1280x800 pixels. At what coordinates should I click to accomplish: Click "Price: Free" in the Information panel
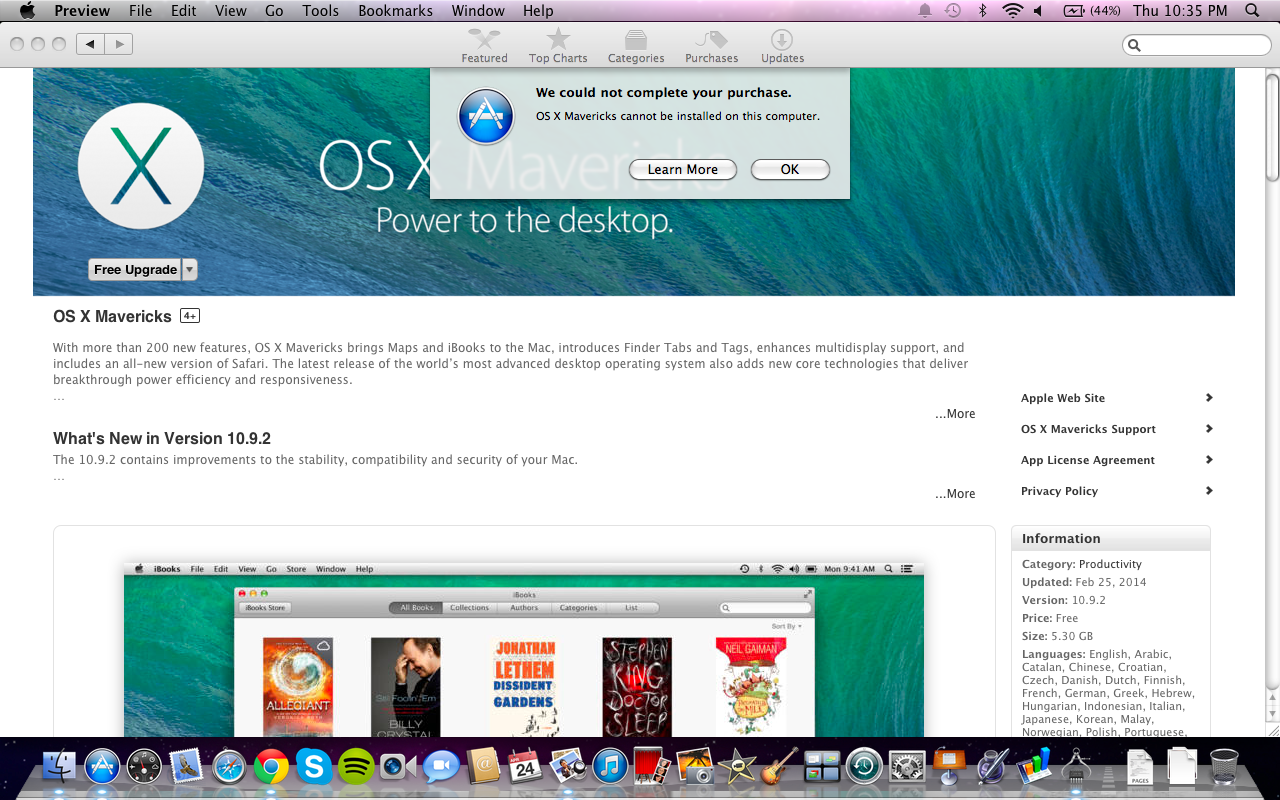[x=1050, y=618]
